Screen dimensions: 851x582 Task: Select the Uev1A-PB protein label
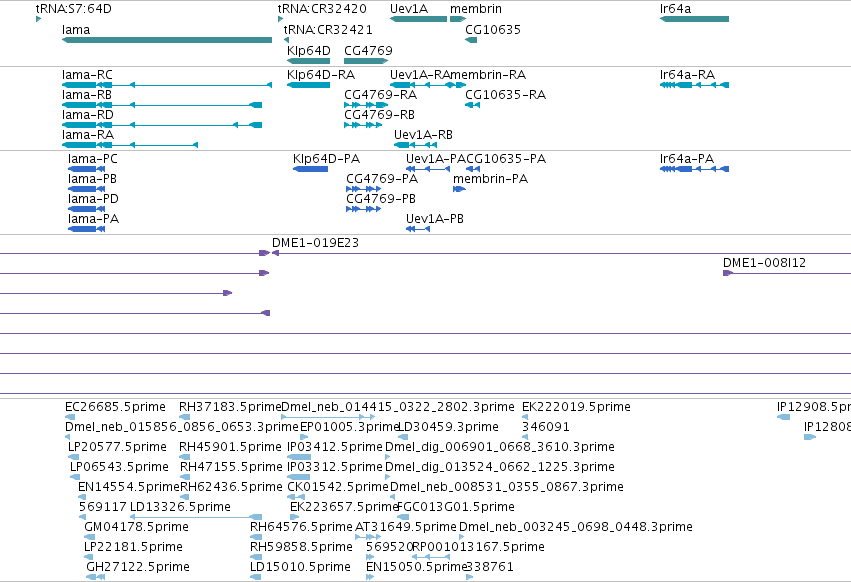click(x=435, y=219)
